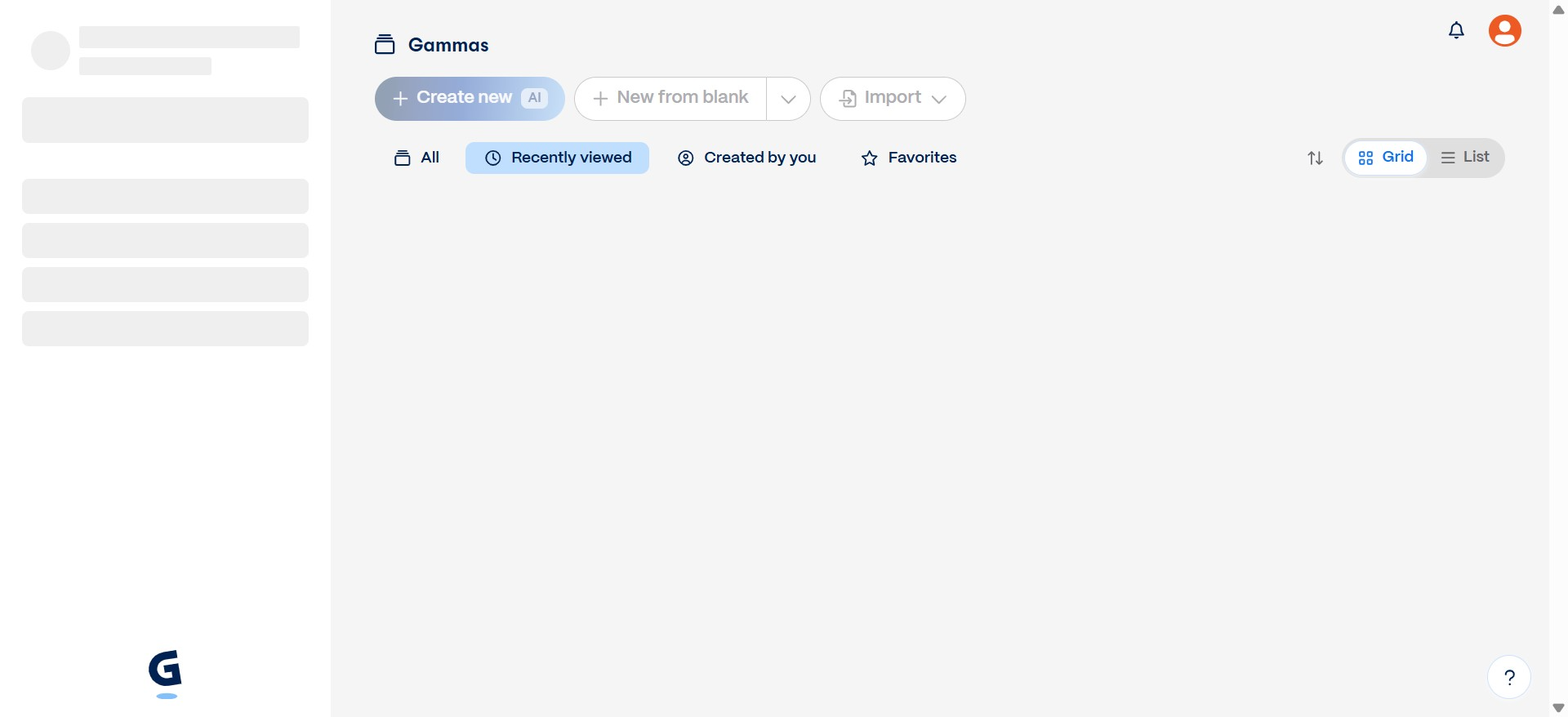
Task: Click the scrollbar down arrow
Action: (1558, 708)
